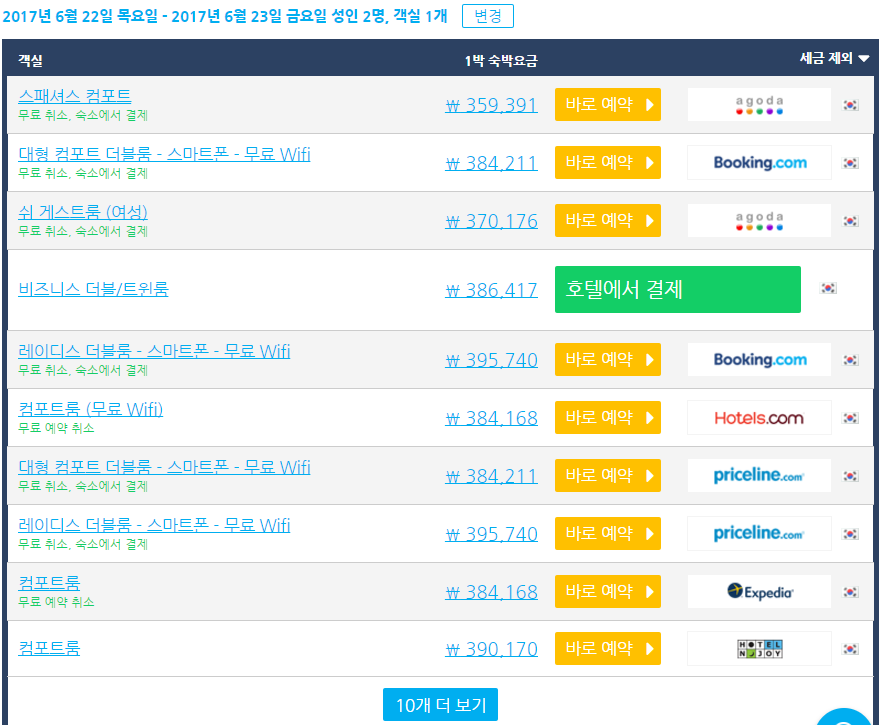Viewport: 884px width, 725px height.
Task: Click Korean flag in second priceline row
Action: [x=850, y=534]
